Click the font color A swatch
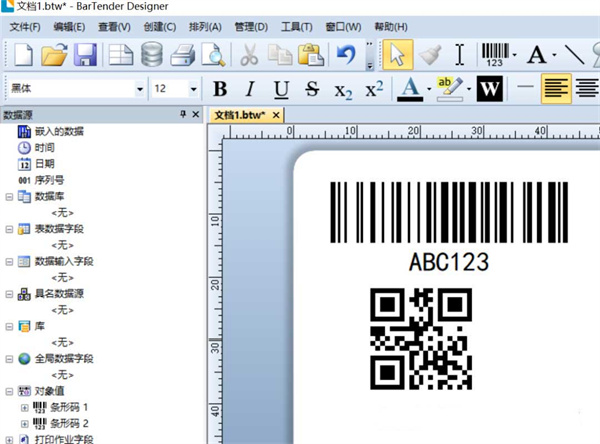600x444 pixels. 408,90
